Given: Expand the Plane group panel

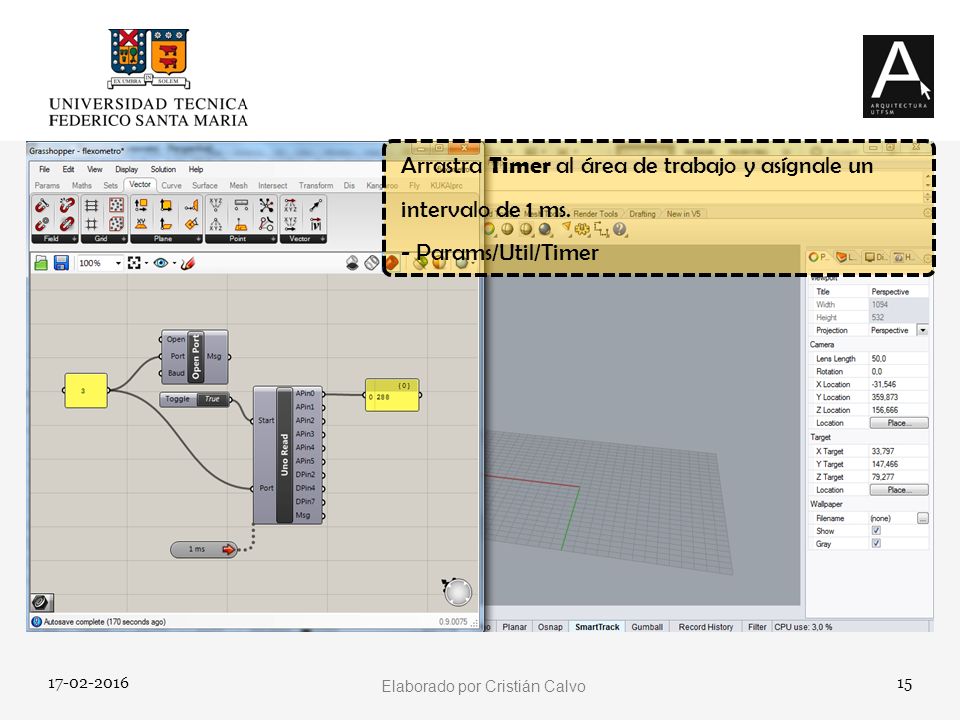Looking at the screenshot, I should tap(198, 239).
